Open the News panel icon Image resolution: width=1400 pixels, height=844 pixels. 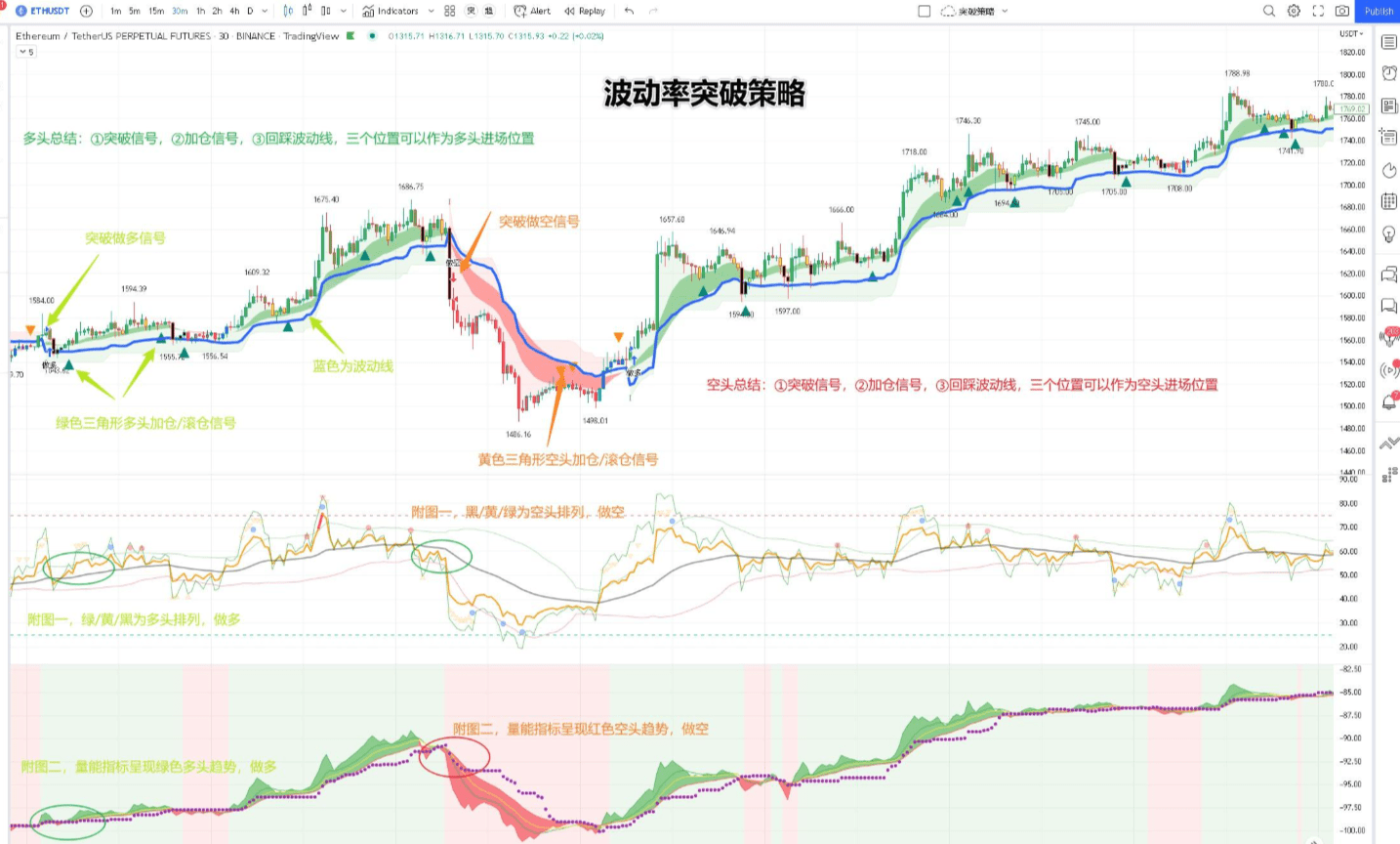pyautogui.click(x=1388, y=105)
